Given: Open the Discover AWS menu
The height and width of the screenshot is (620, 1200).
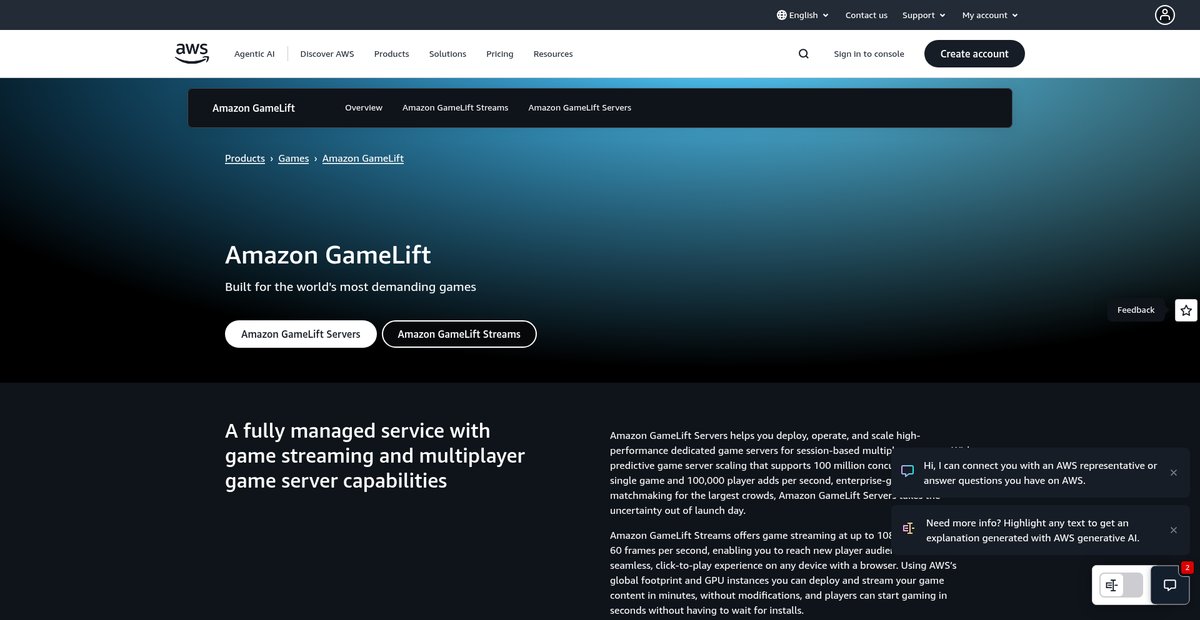Looking at the screenshot, I should (x=327, y=54).
